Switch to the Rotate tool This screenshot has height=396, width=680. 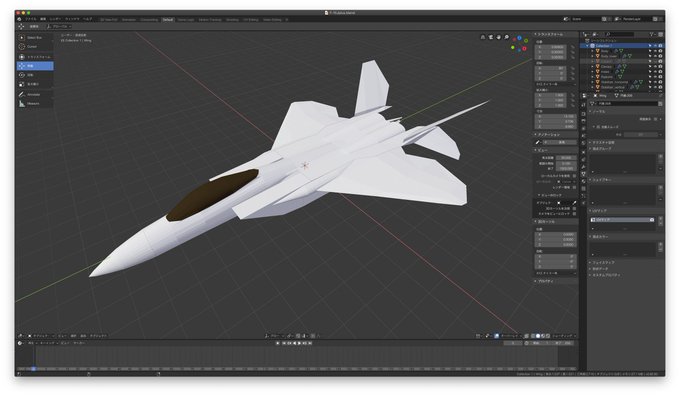click(x=35, y=75)
